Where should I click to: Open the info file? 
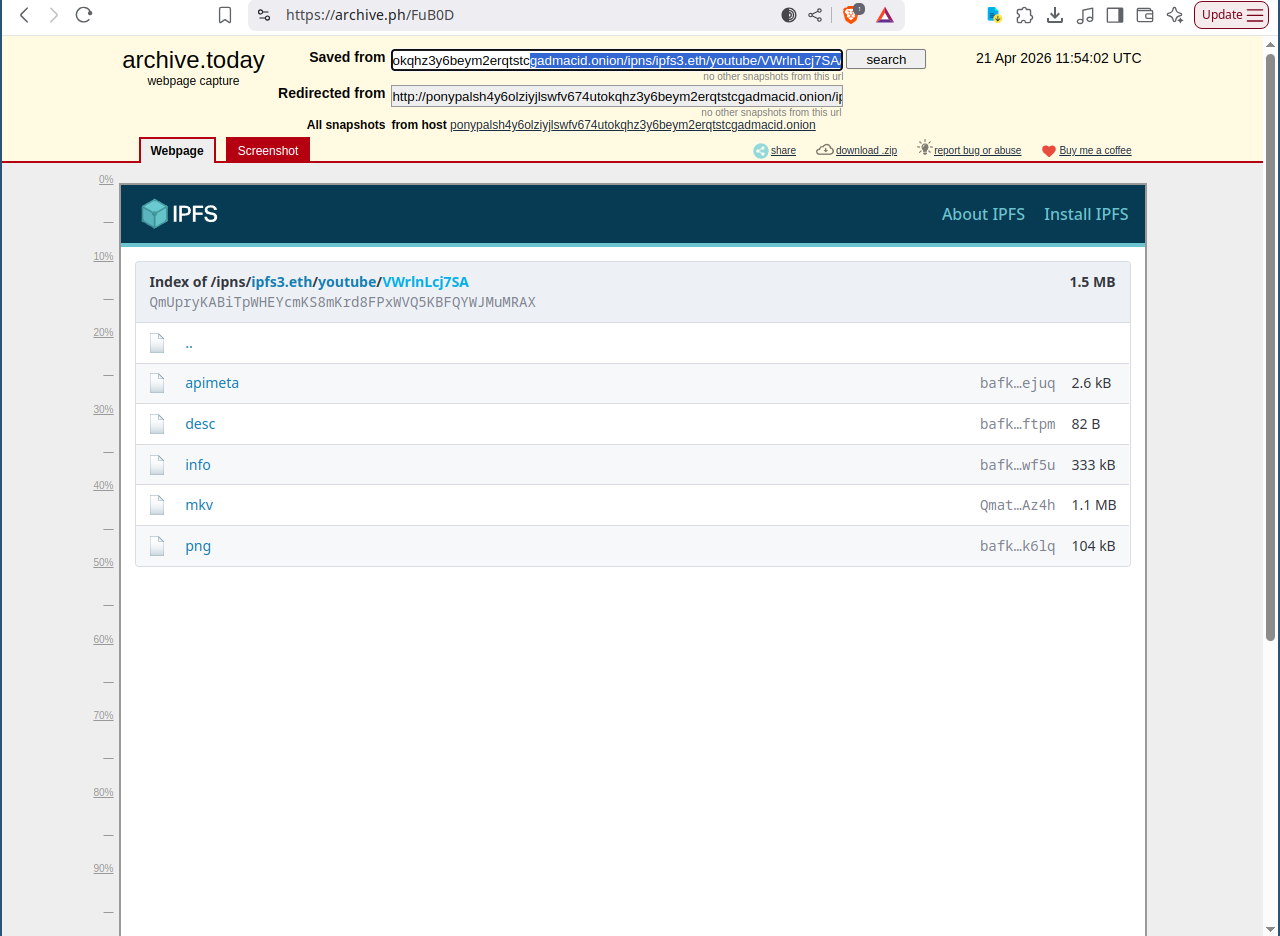coord(198,465)
